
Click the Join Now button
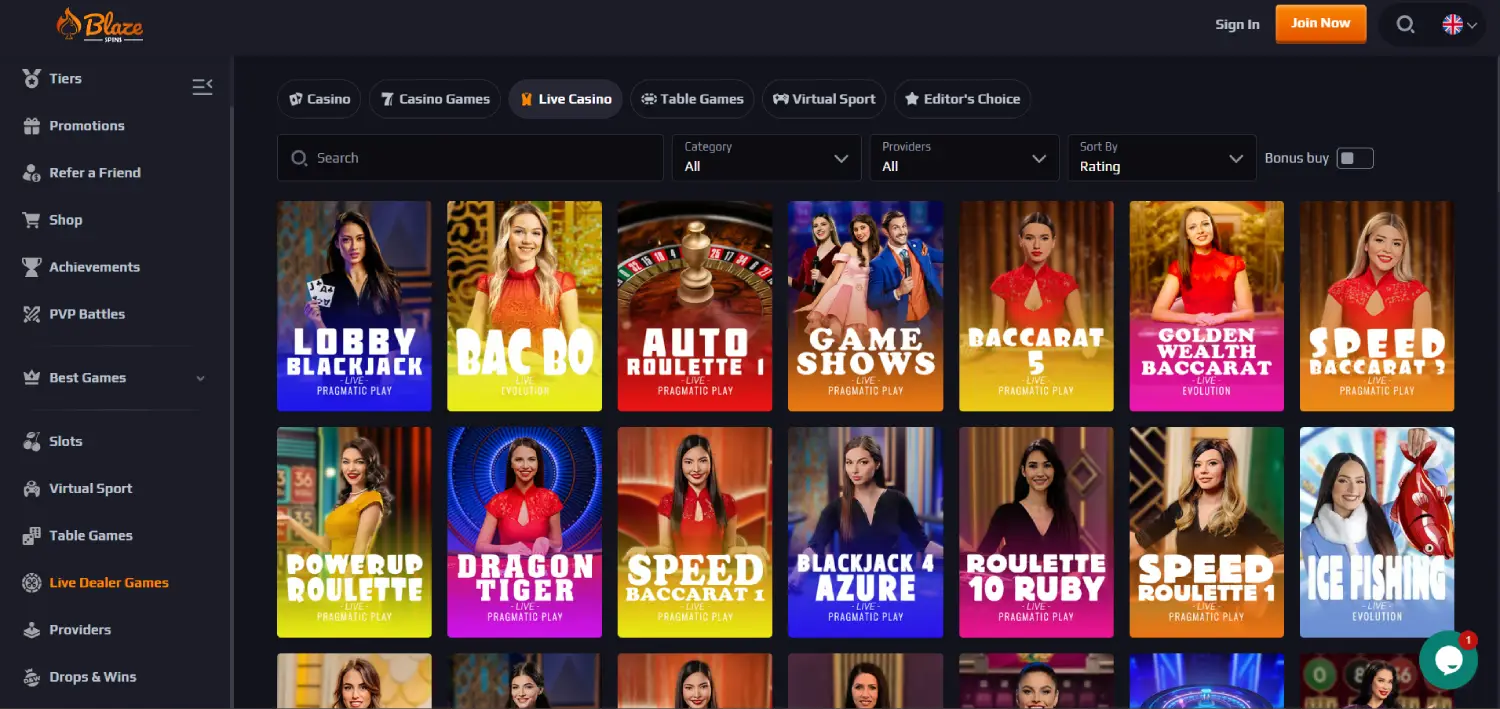tap(1321, 24)
